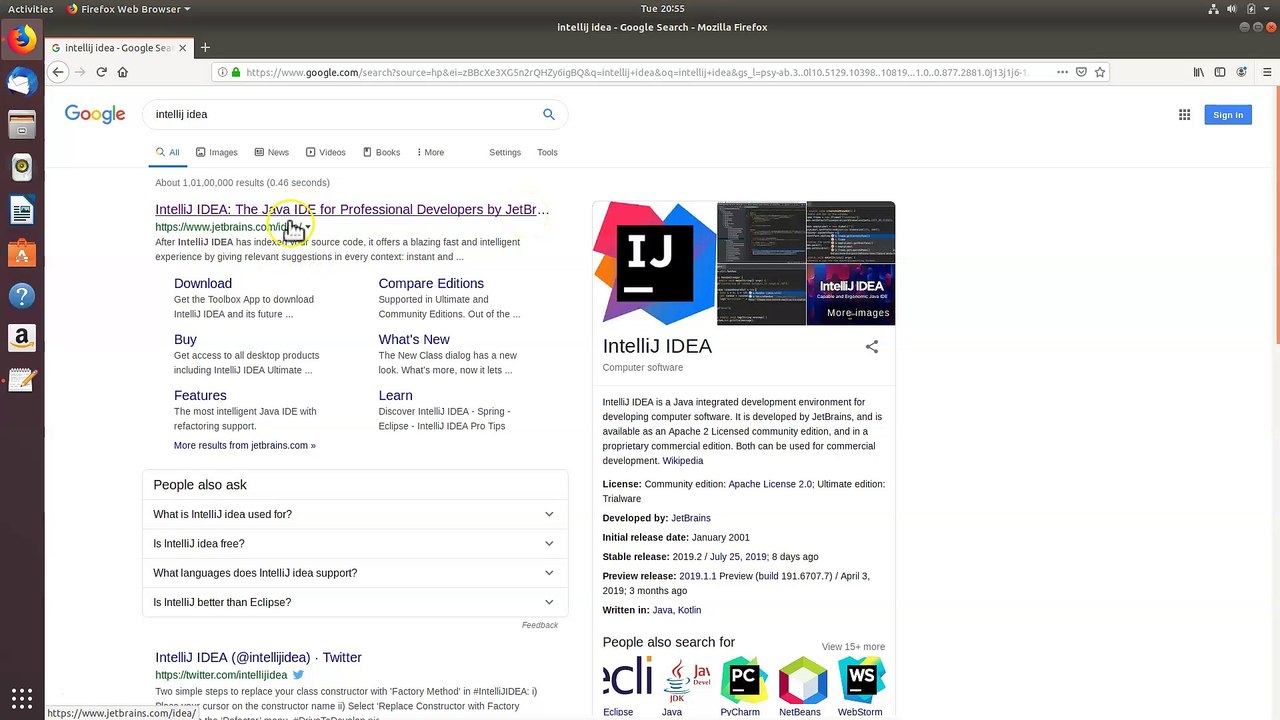Open the network status indicator

(x=1213, y=9)
